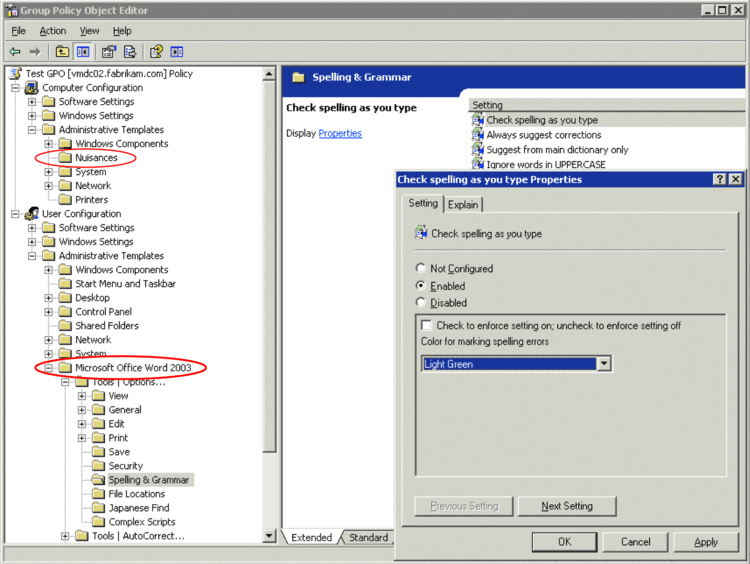Click the Up one level folder icon
The height and width of the screenshot is (564, 750).
[62, 52]
